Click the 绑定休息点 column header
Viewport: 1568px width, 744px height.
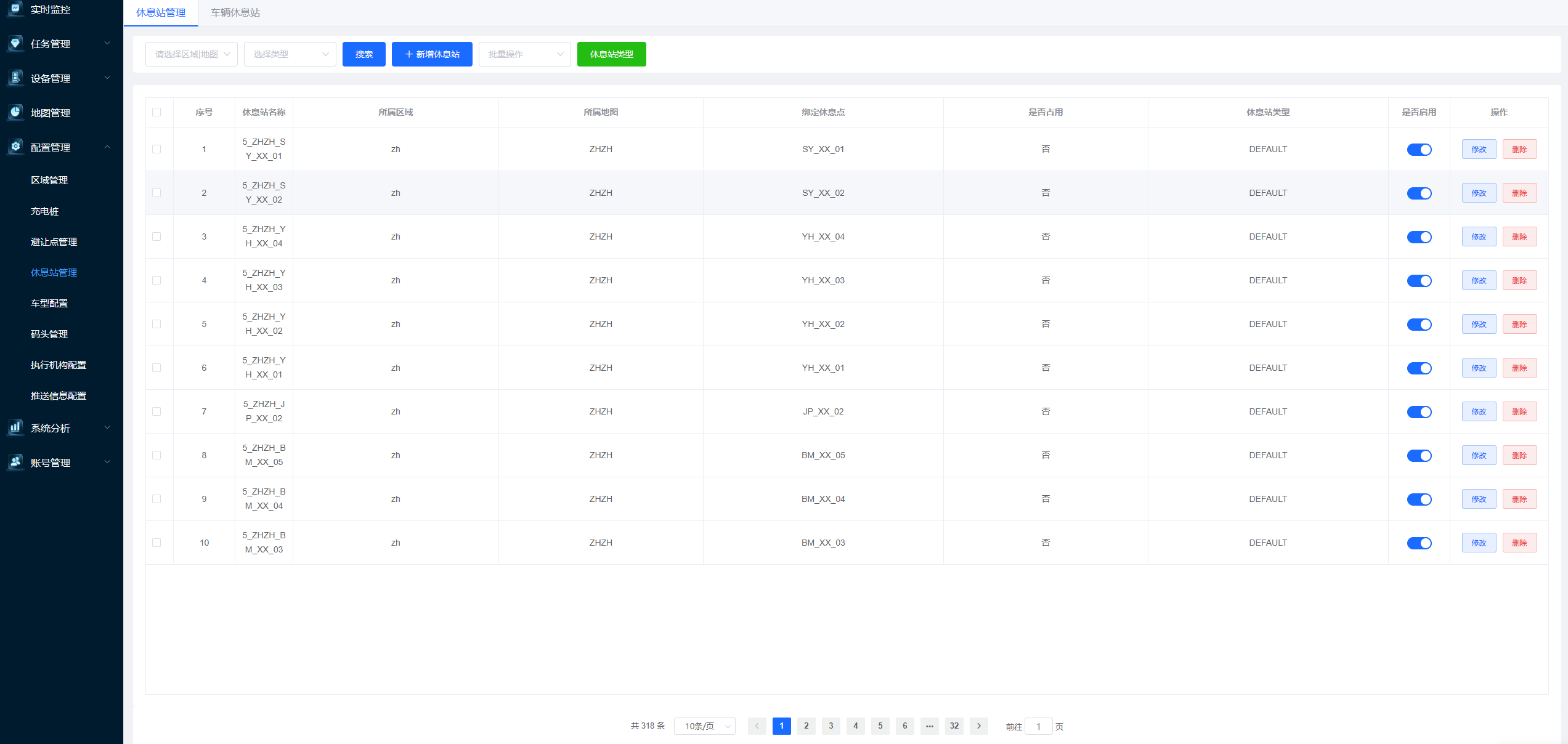823,112
